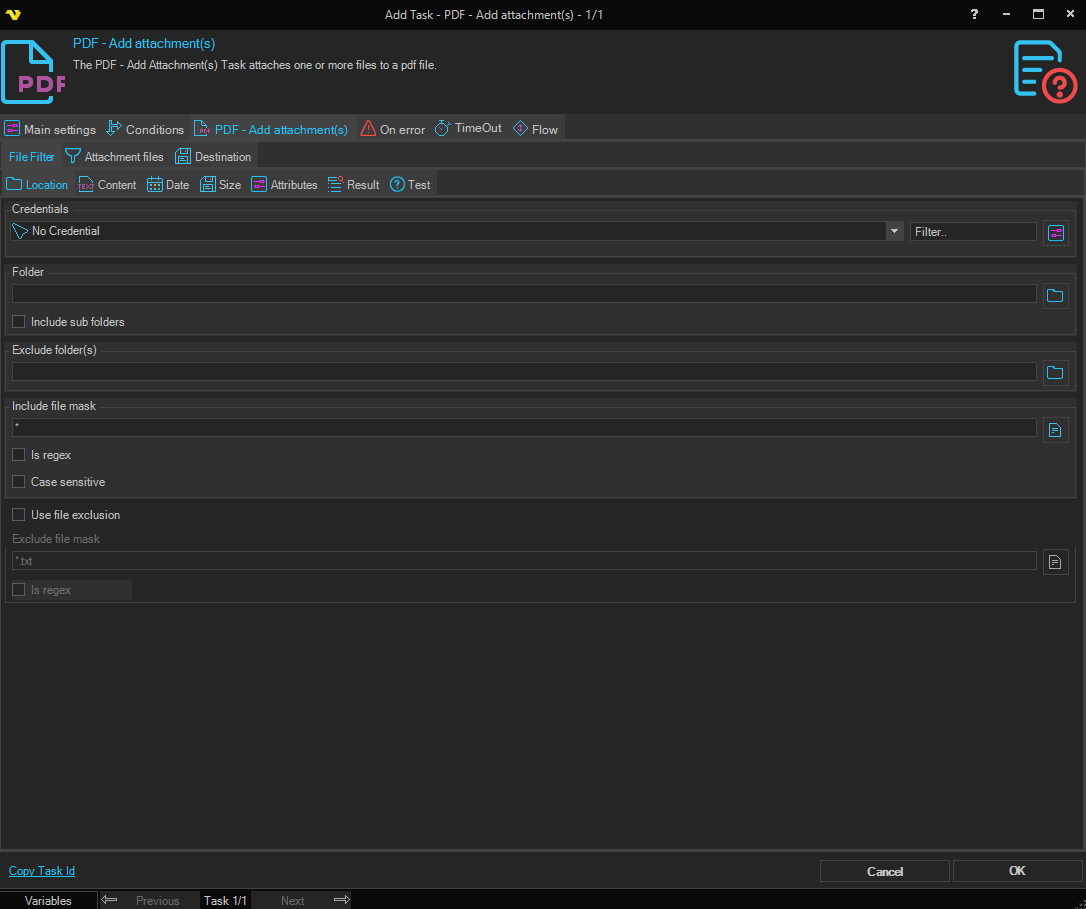Switch to the Conditions tab

(x=145, y=130)
